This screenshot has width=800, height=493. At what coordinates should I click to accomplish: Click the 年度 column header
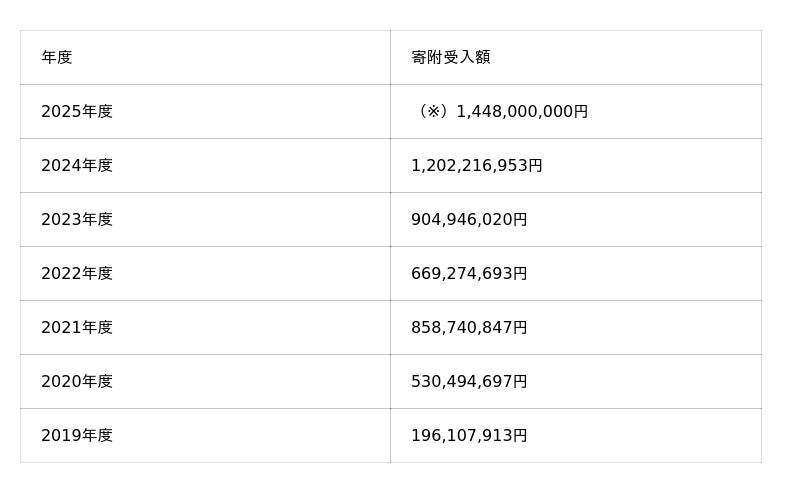pos(57,58)
